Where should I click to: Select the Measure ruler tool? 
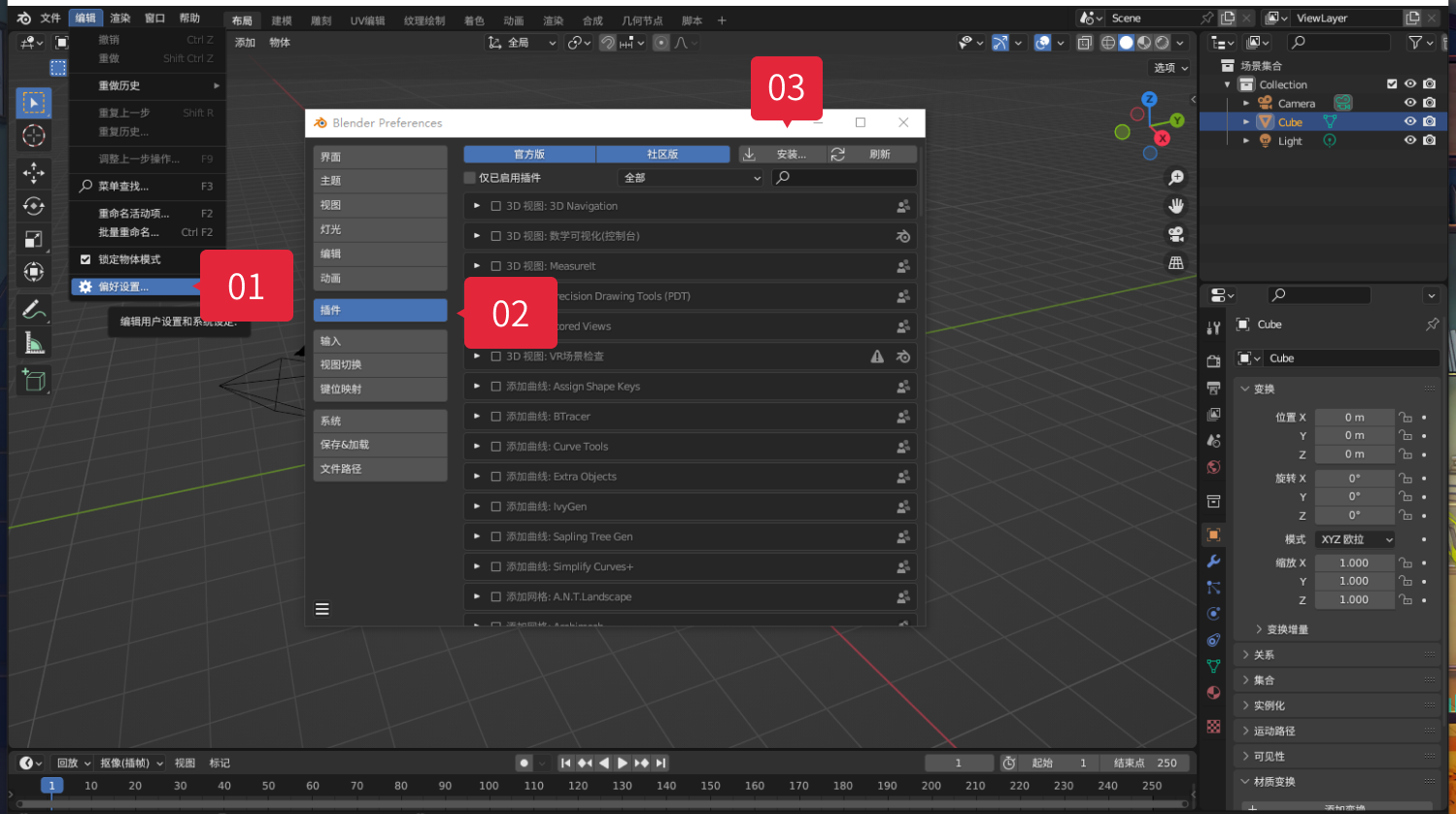point(34,343)
